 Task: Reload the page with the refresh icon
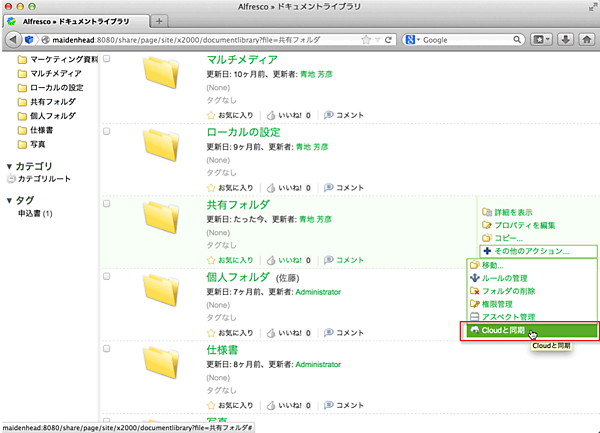[385, 40]
